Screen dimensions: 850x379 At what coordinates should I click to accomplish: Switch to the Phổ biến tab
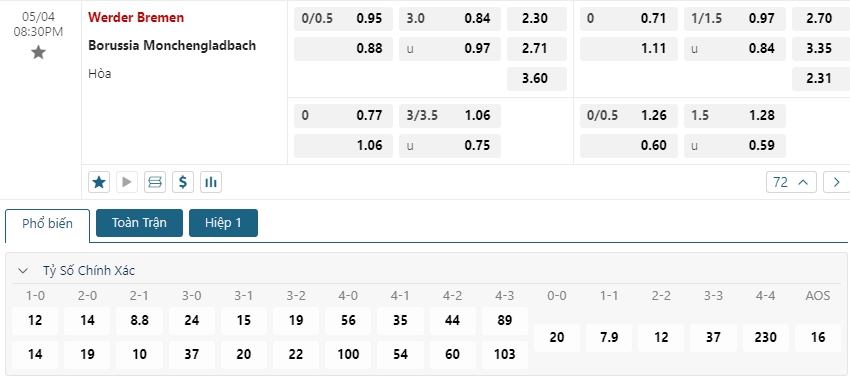[47, 223]
